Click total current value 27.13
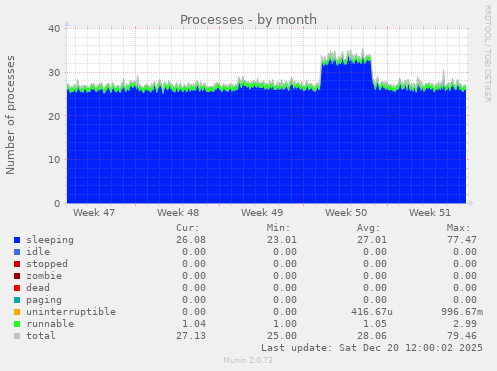Screen dimensions: 497x371 pos(191,336)
